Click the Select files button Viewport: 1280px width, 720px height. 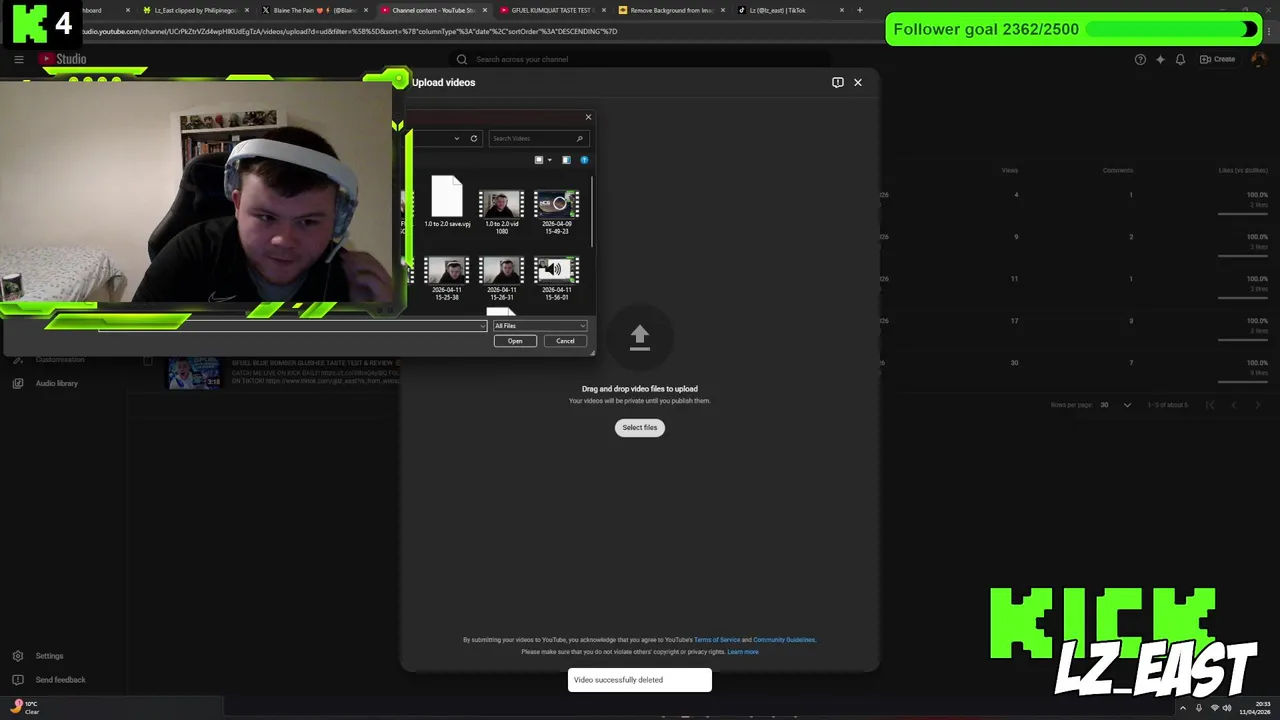(640, 428)
